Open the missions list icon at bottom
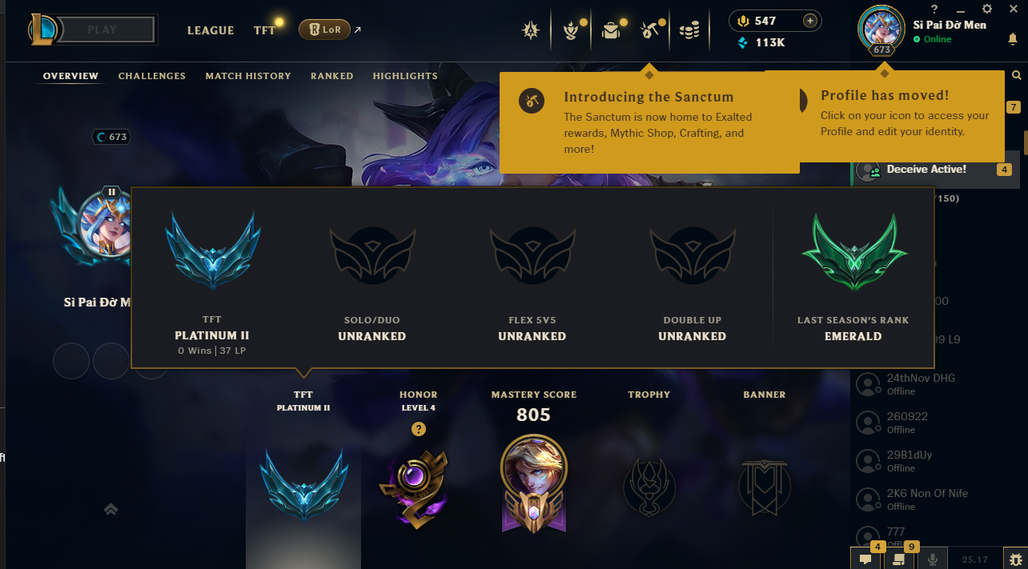This screenshot has width=1028, height=569. coord(899,559)
